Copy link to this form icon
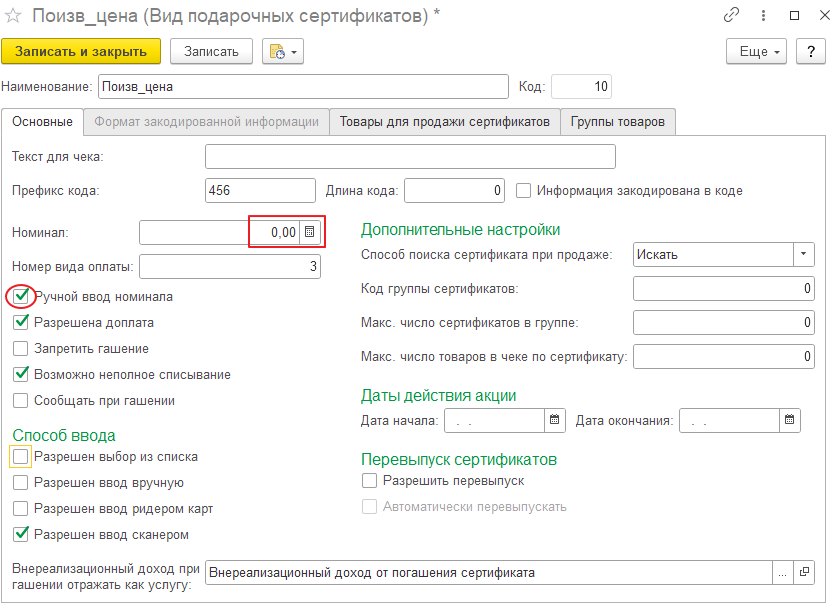Image resolution: width=834 pixels, height=608 pixels. coord(731,15)
